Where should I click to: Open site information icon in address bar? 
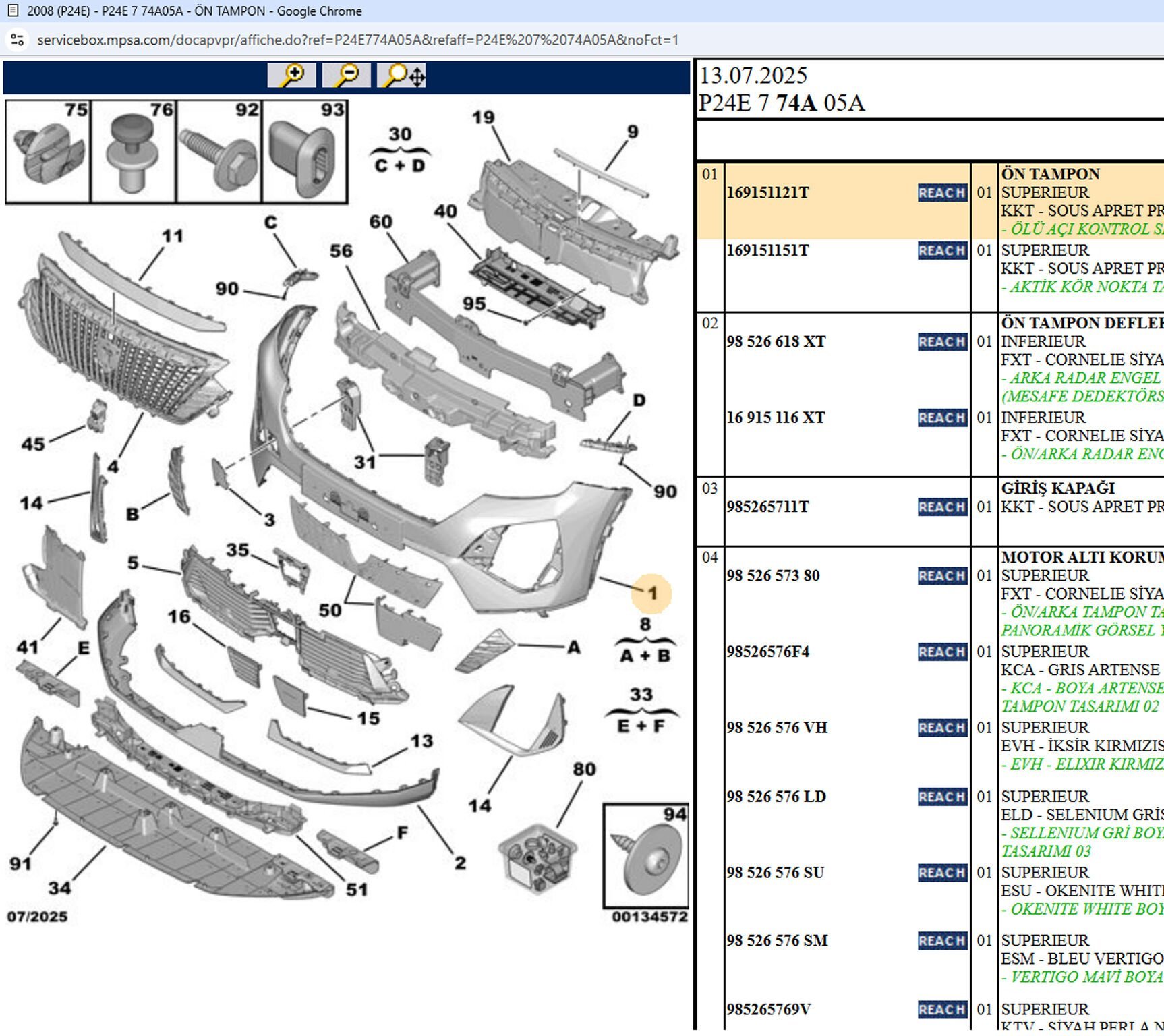pyautogui.click(x=18, y=40)
